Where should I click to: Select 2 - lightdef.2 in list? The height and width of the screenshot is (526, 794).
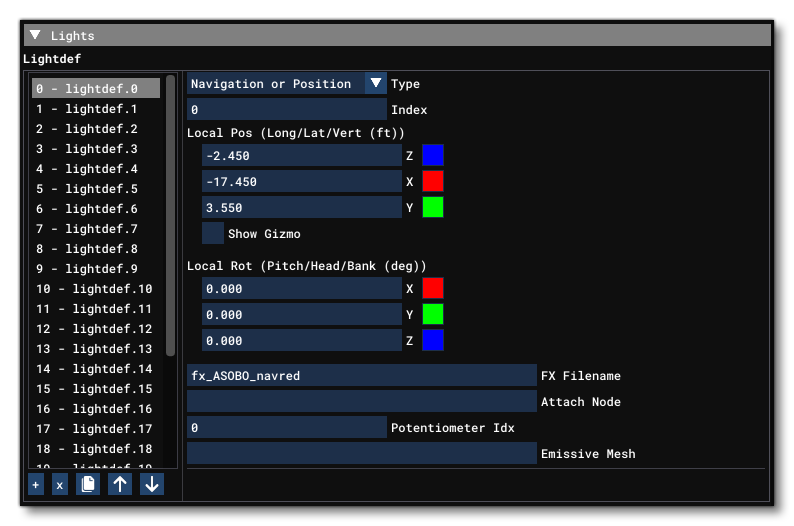(96, 129)
